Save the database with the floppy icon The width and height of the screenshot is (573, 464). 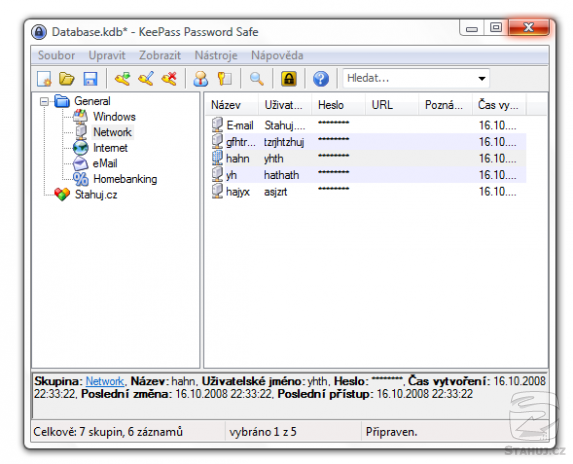coord(90,79)
